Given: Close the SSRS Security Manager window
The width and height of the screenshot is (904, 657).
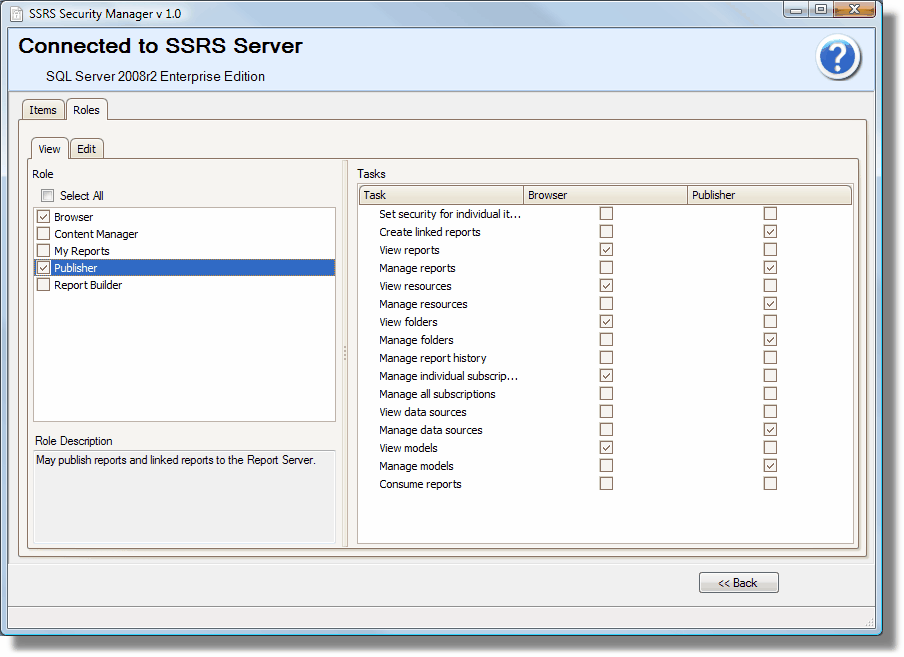Looking at the screenshot, I should click(x=854, y=9).
